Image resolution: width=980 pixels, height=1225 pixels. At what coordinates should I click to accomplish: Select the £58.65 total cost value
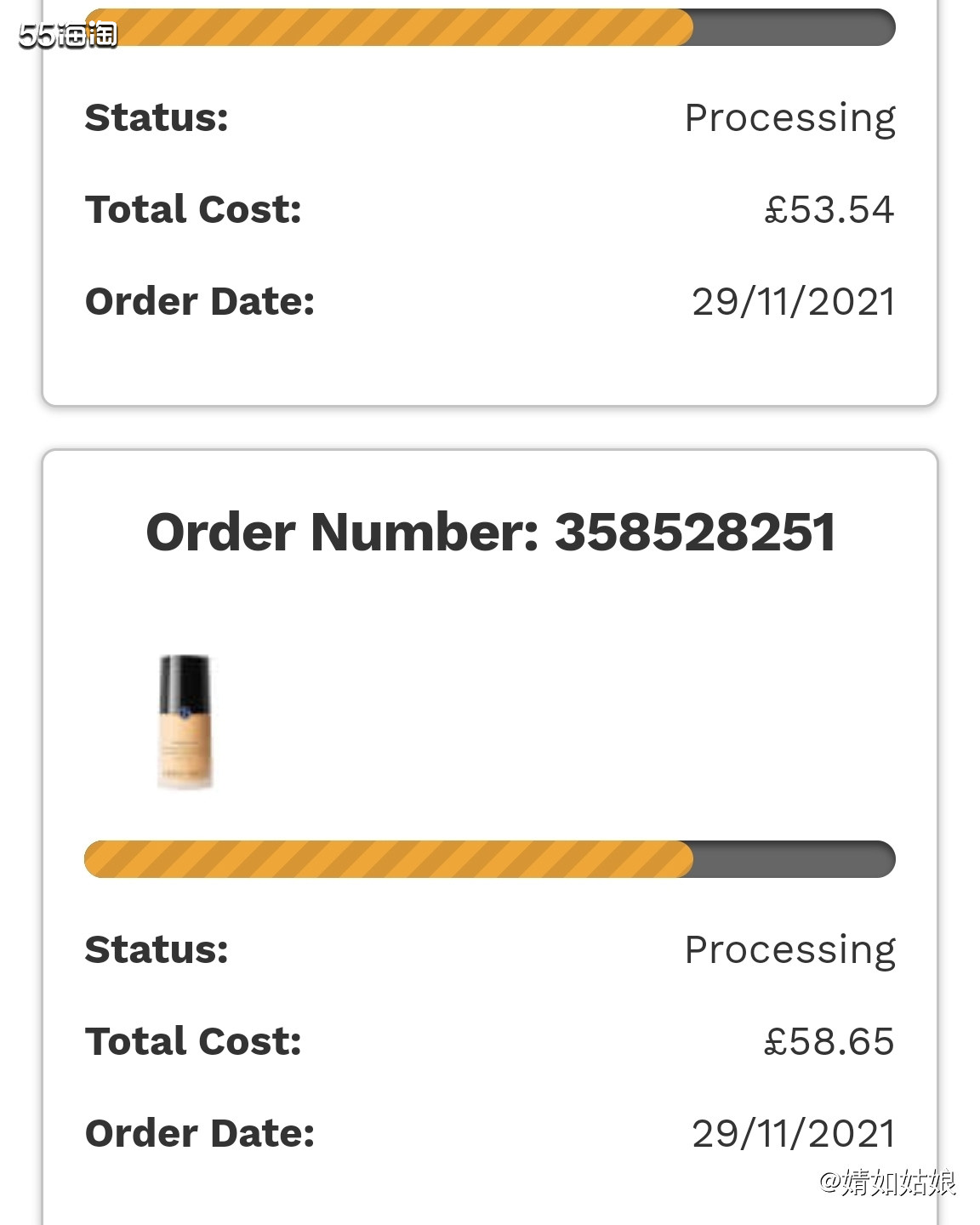click(829, 1042)
